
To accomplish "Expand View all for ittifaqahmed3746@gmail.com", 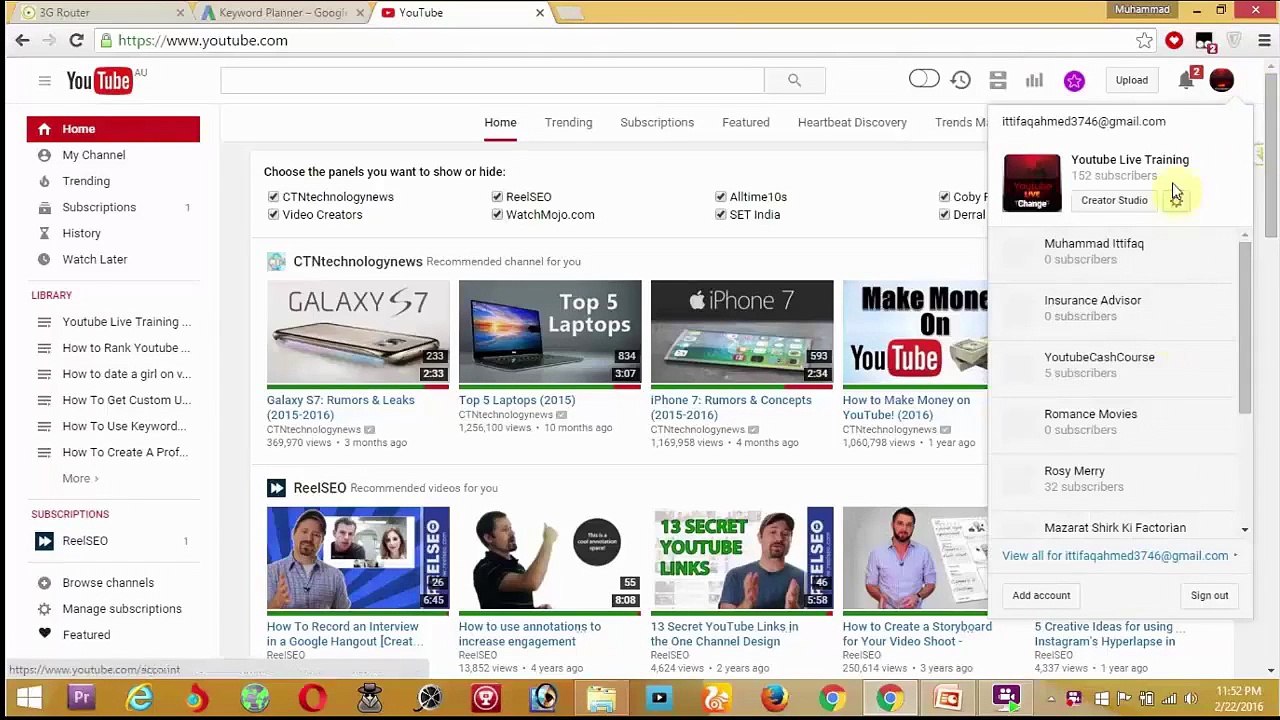I will (1119, 556).
